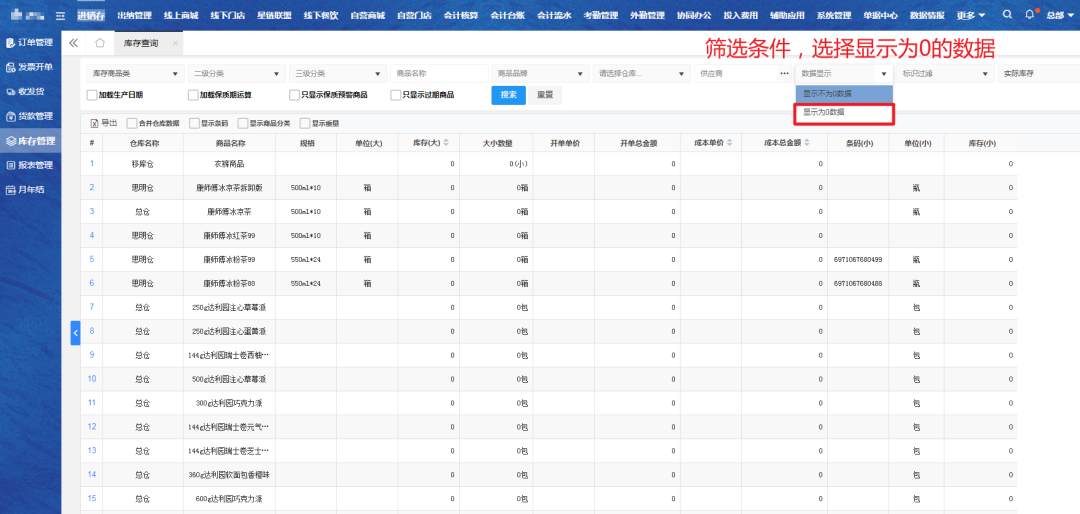Image resolution: width=1080 pixels, height=514 pixels.
Task: Expand the 库存商品类 dropdown
Action: pos(135,74)
